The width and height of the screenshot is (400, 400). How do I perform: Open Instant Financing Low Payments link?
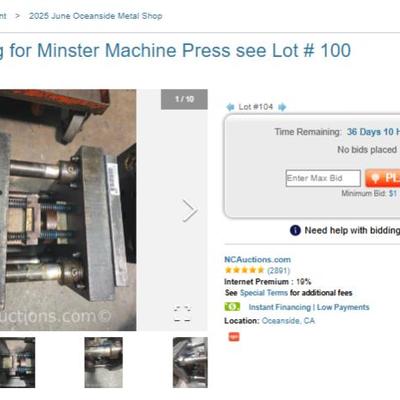click(x=309, y=307)
